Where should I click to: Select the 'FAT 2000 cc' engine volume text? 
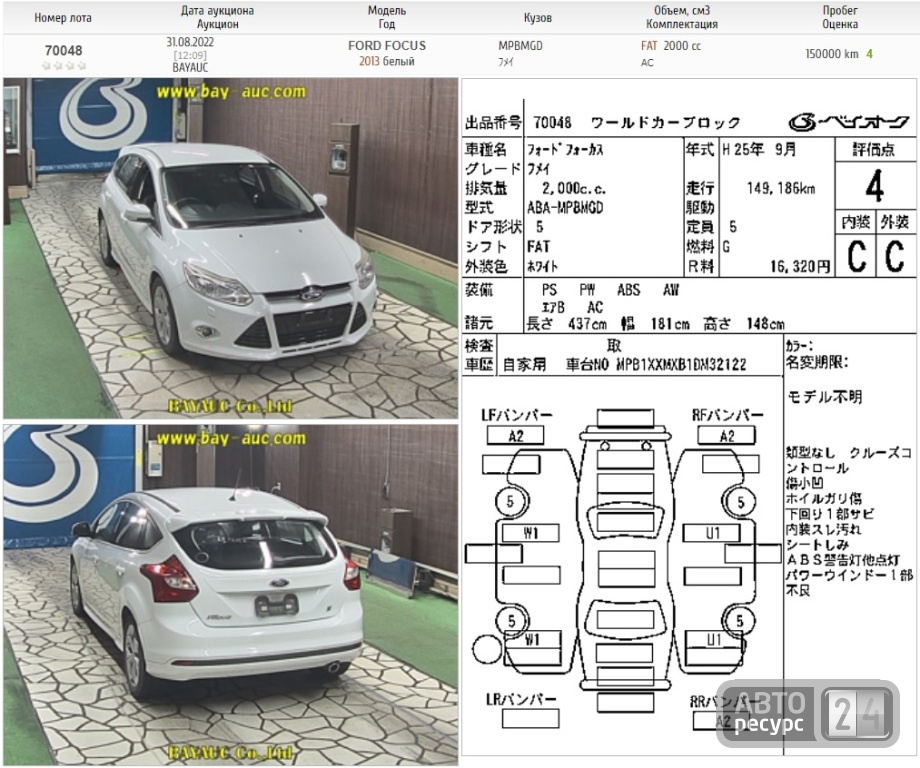[x=671, y=46]
